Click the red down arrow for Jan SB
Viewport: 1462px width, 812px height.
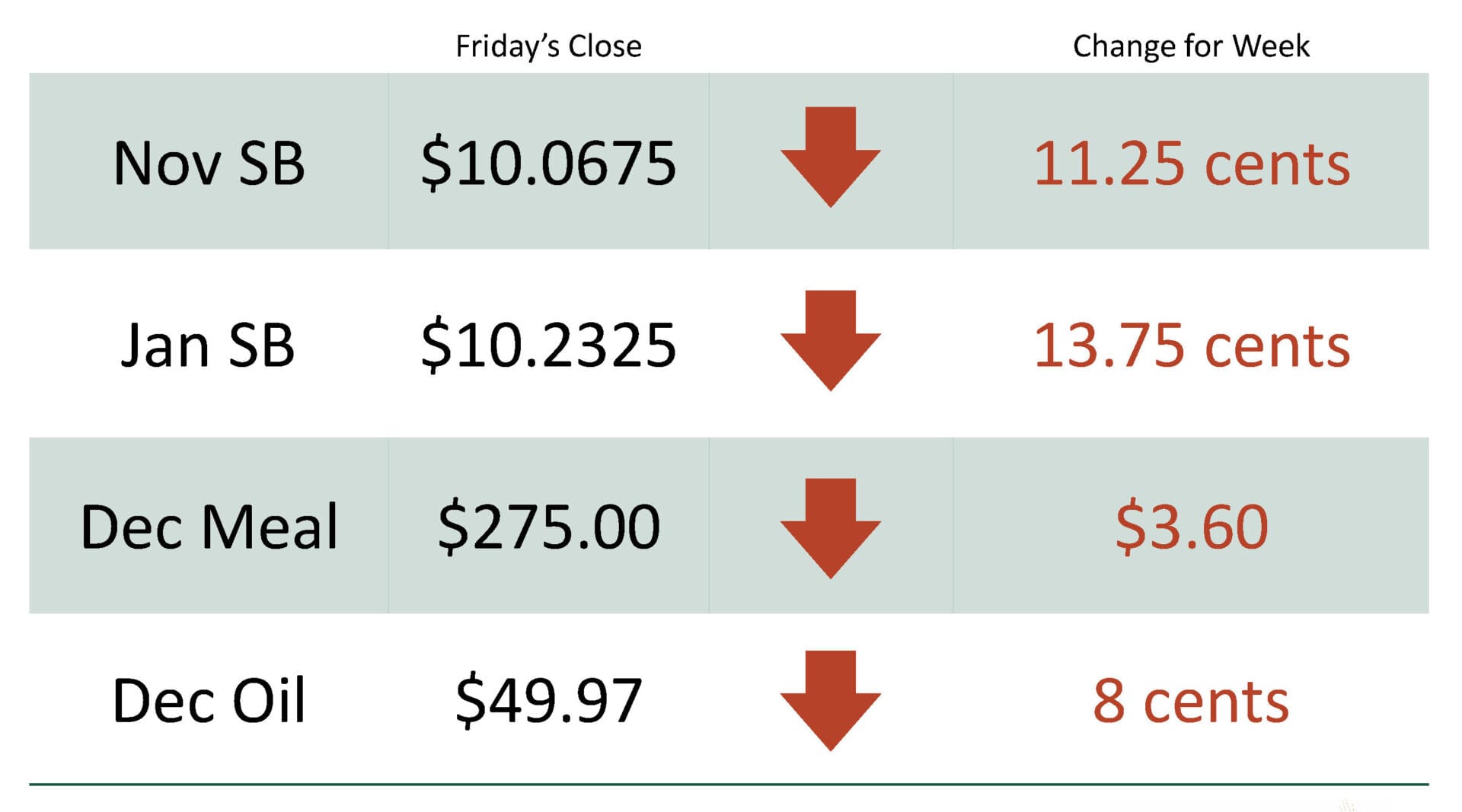pyautogui.click(x=830, y=339)
